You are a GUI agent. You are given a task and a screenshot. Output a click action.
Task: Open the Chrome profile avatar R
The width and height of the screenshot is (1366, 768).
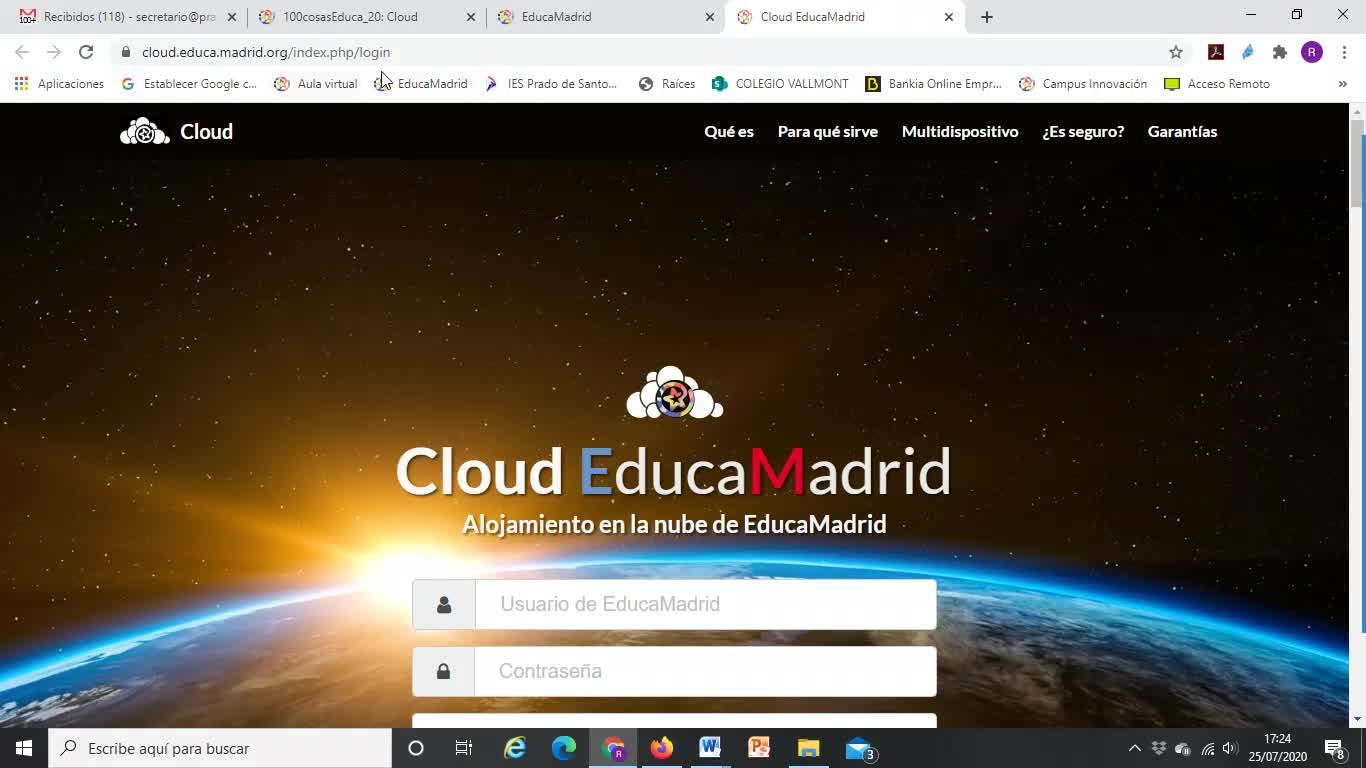point(1312,52)
